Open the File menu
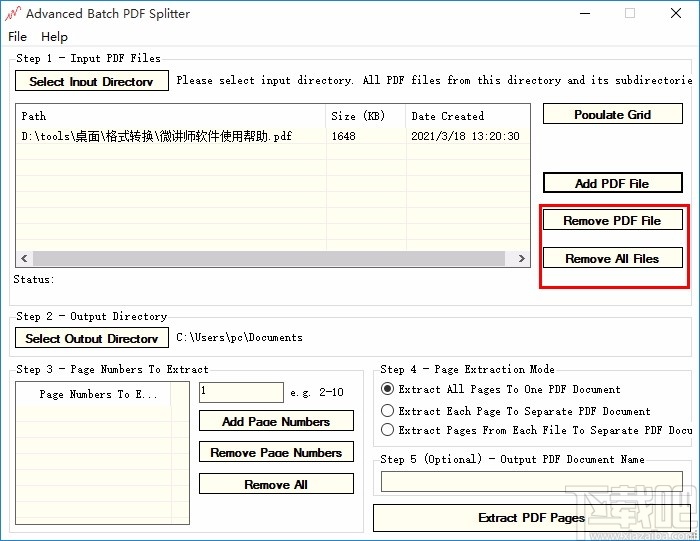This screenshot has height=541, width=700. [17, 37]
